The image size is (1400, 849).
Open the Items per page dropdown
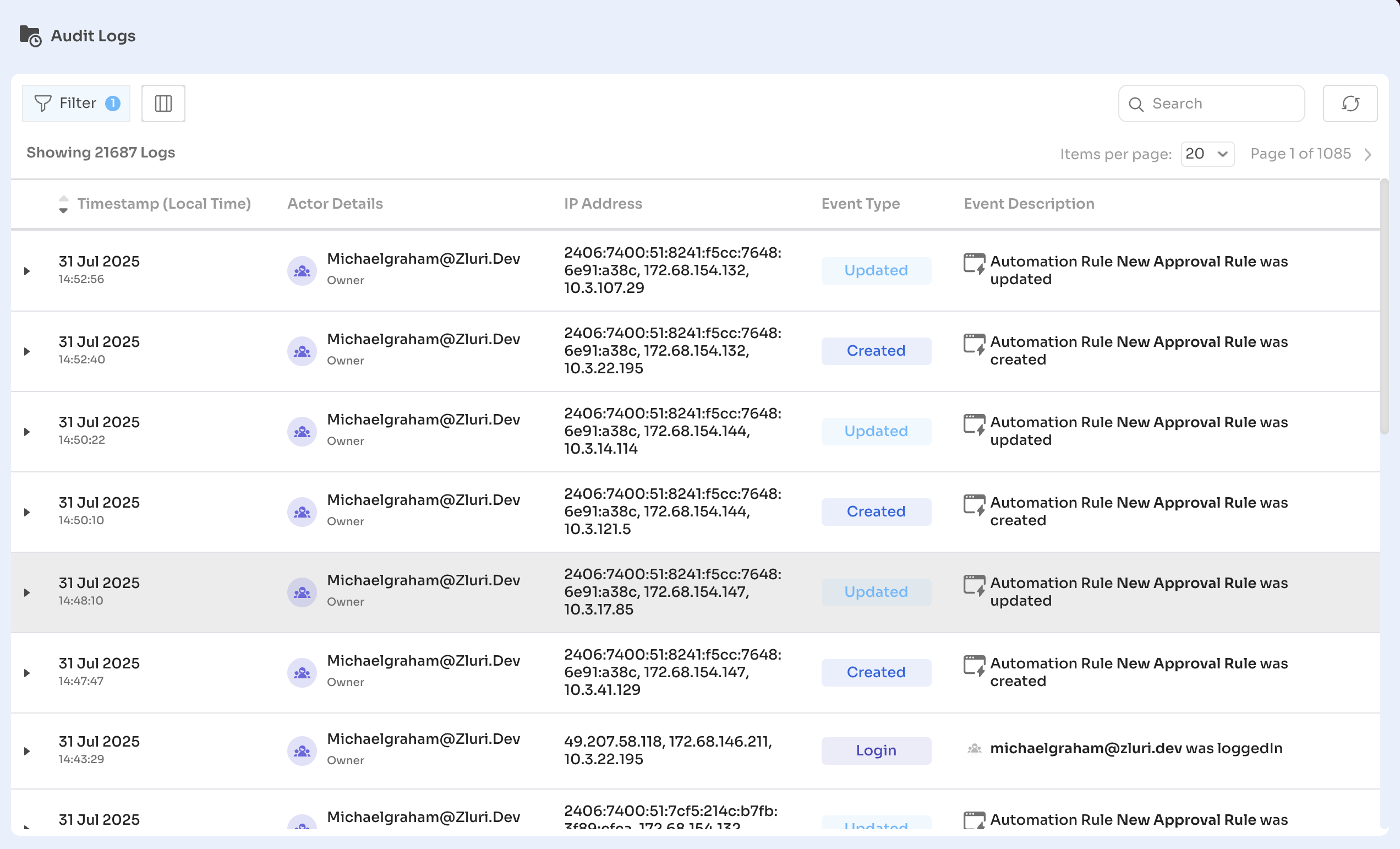(1207, 154)
